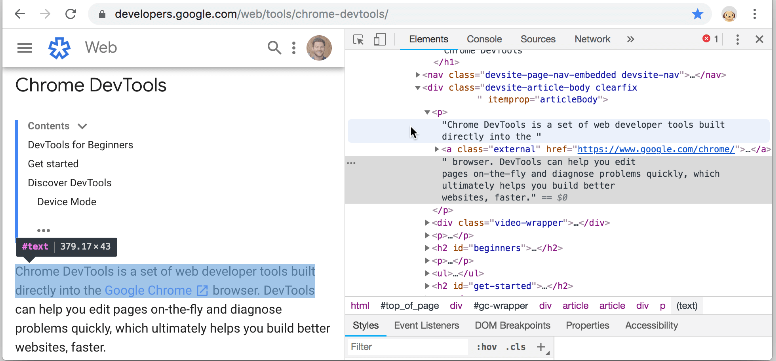Toggle the .cls classes editor
This screenshot has width=776, height=361.
point(515,347)
